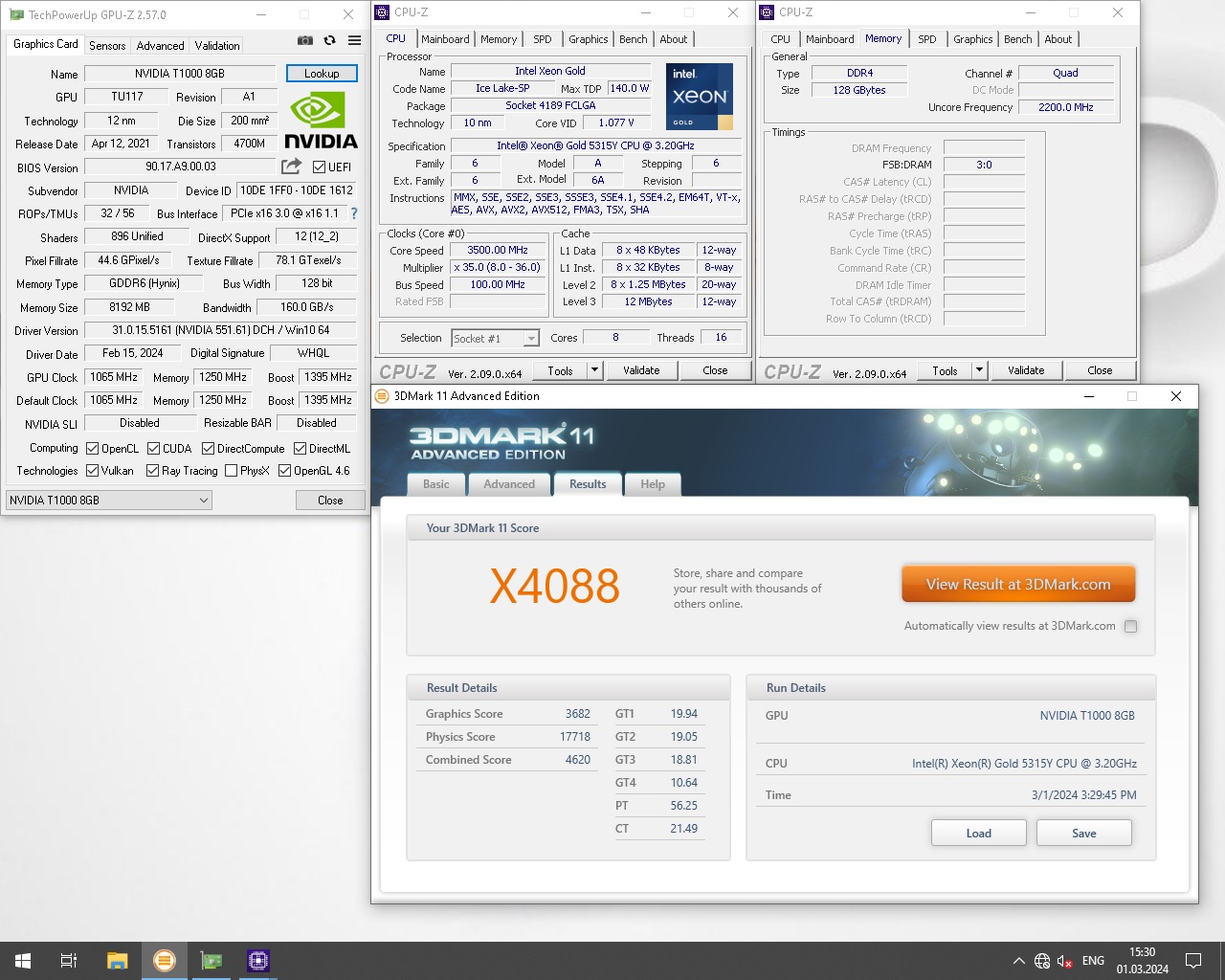The width and height of the screenshot is (1225, 980).
Task: Open the GPU selection dropdown in GPU-Z
Action: tap(109, 500)
